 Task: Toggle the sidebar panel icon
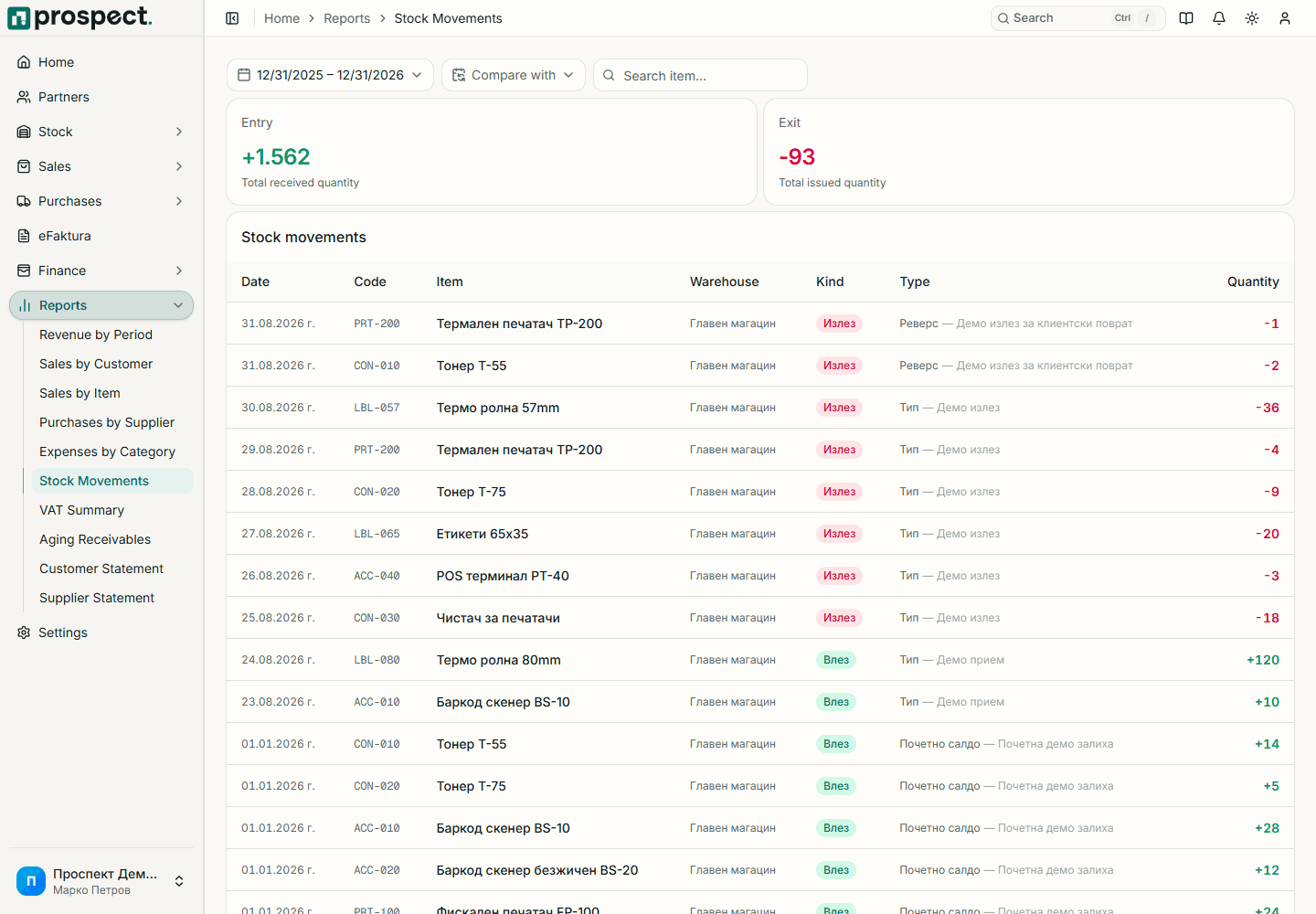(x=232, y=18)
